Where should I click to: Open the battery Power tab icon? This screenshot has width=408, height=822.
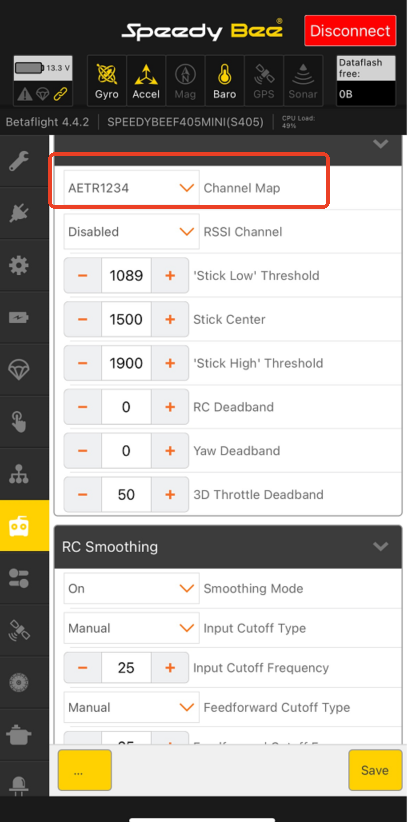19,317
